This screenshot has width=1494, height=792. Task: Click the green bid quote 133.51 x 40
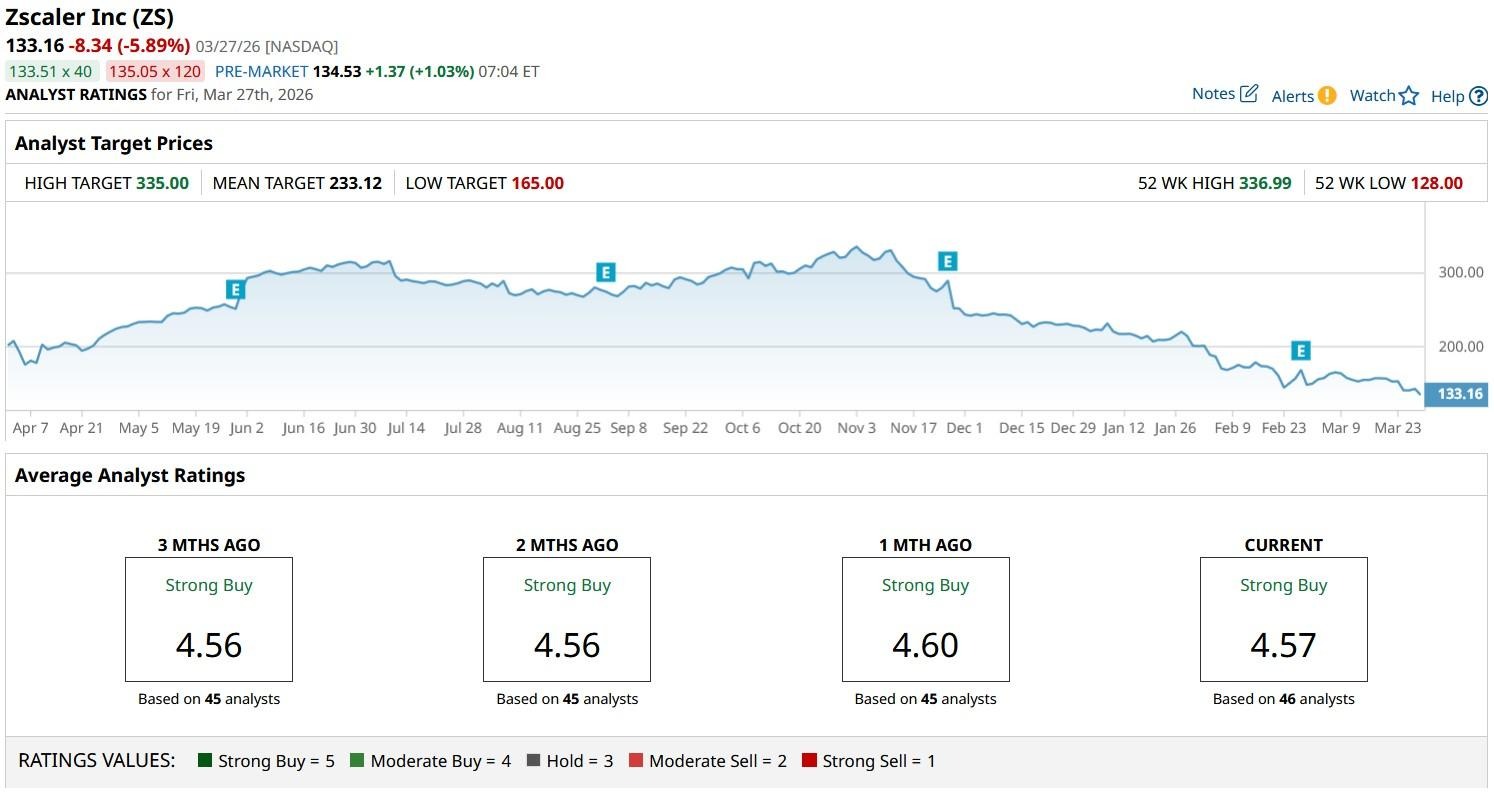click(x=50, y=72)
